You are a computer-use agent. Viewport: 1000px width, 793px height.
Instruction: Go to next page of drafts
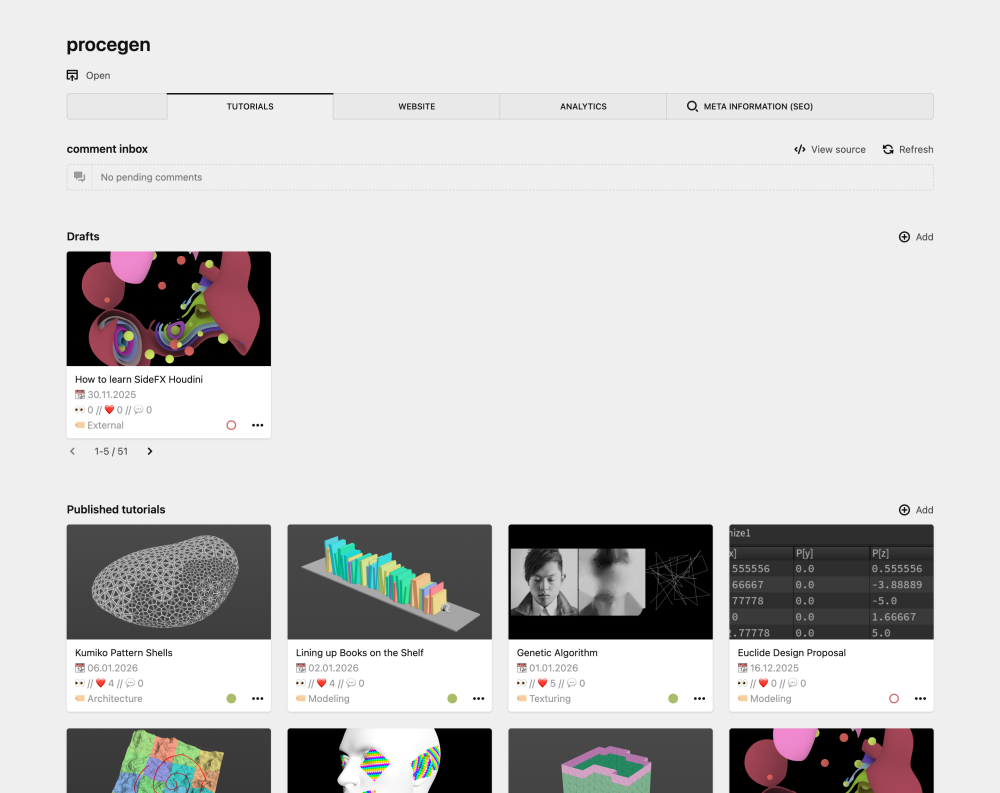point(150,452)
